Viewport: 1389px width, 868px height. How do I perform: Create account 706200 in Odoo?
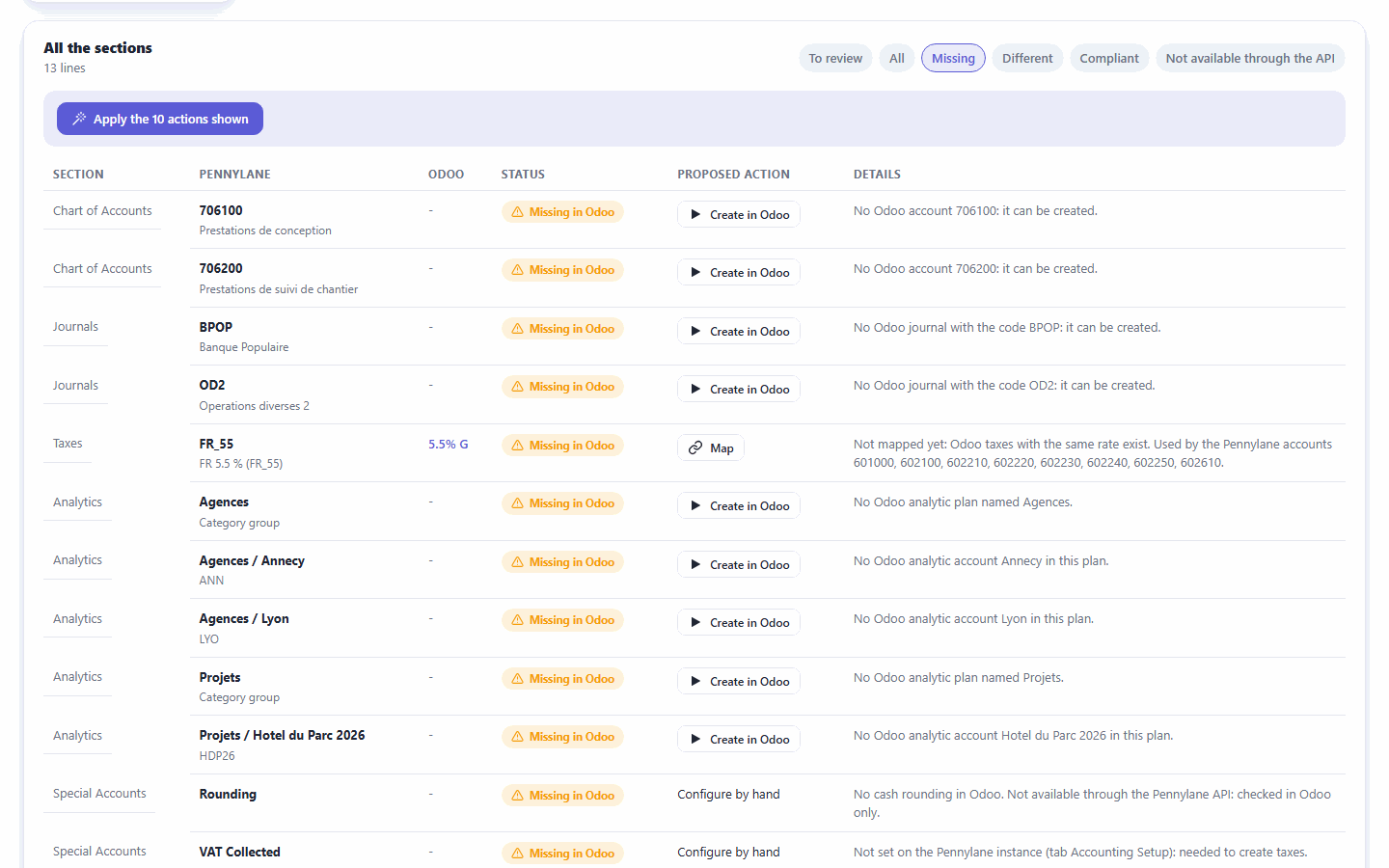click(x=739, y=272)
